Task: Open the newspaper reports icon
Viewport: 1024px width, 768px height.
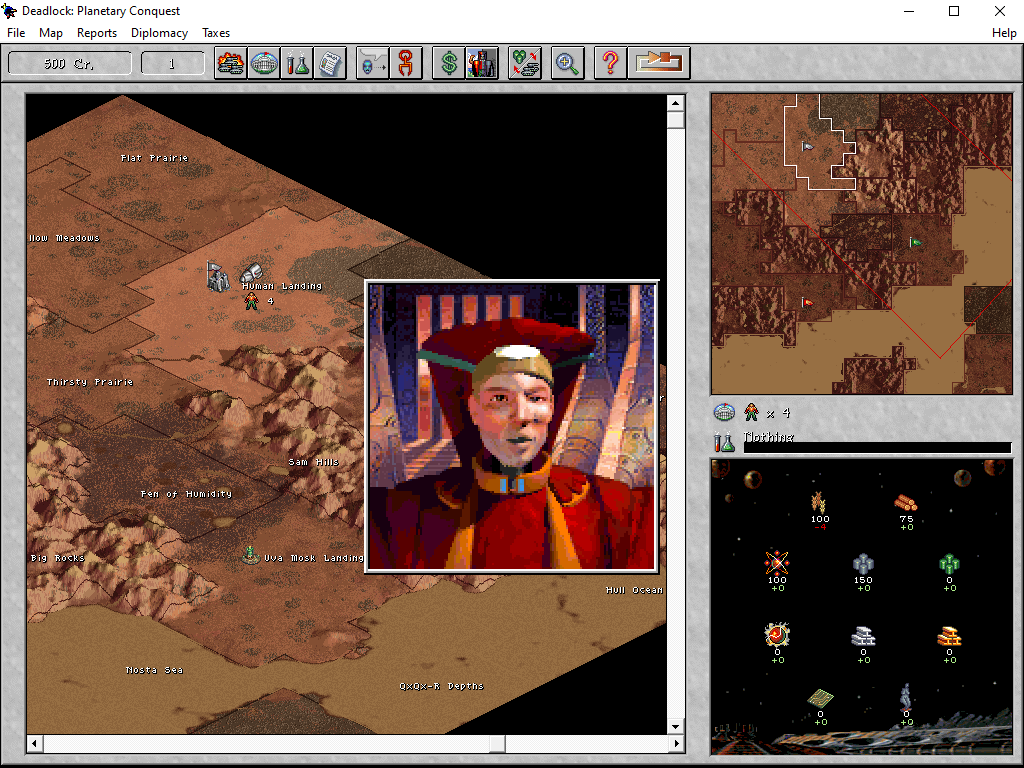Action: [330, 63]
